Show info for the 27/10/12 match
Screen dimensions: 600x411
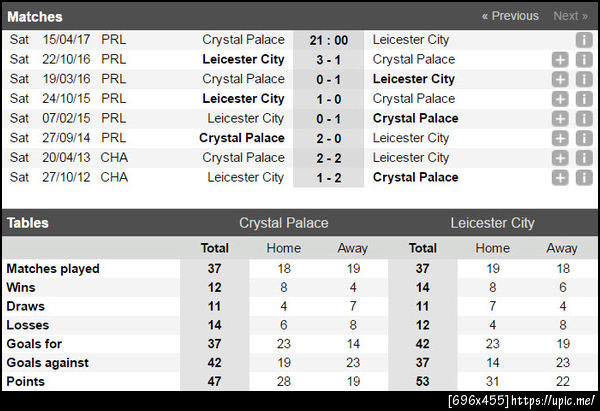tap(583, 177)
